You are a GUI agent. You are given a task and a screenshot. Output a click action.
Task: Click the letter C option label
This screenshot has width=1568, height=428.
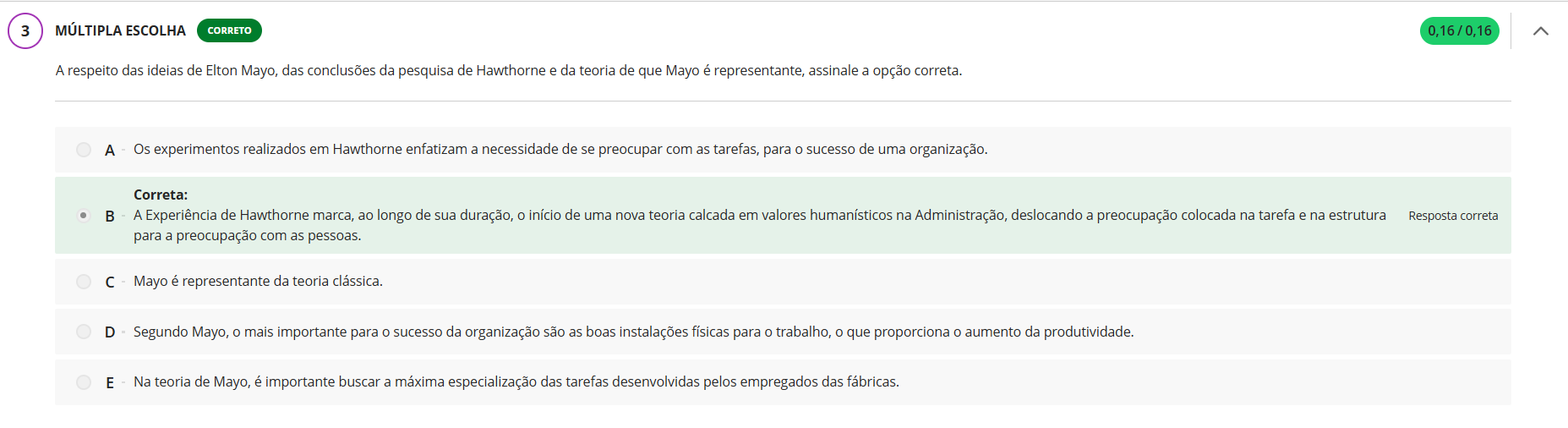(x=110, y=283)
